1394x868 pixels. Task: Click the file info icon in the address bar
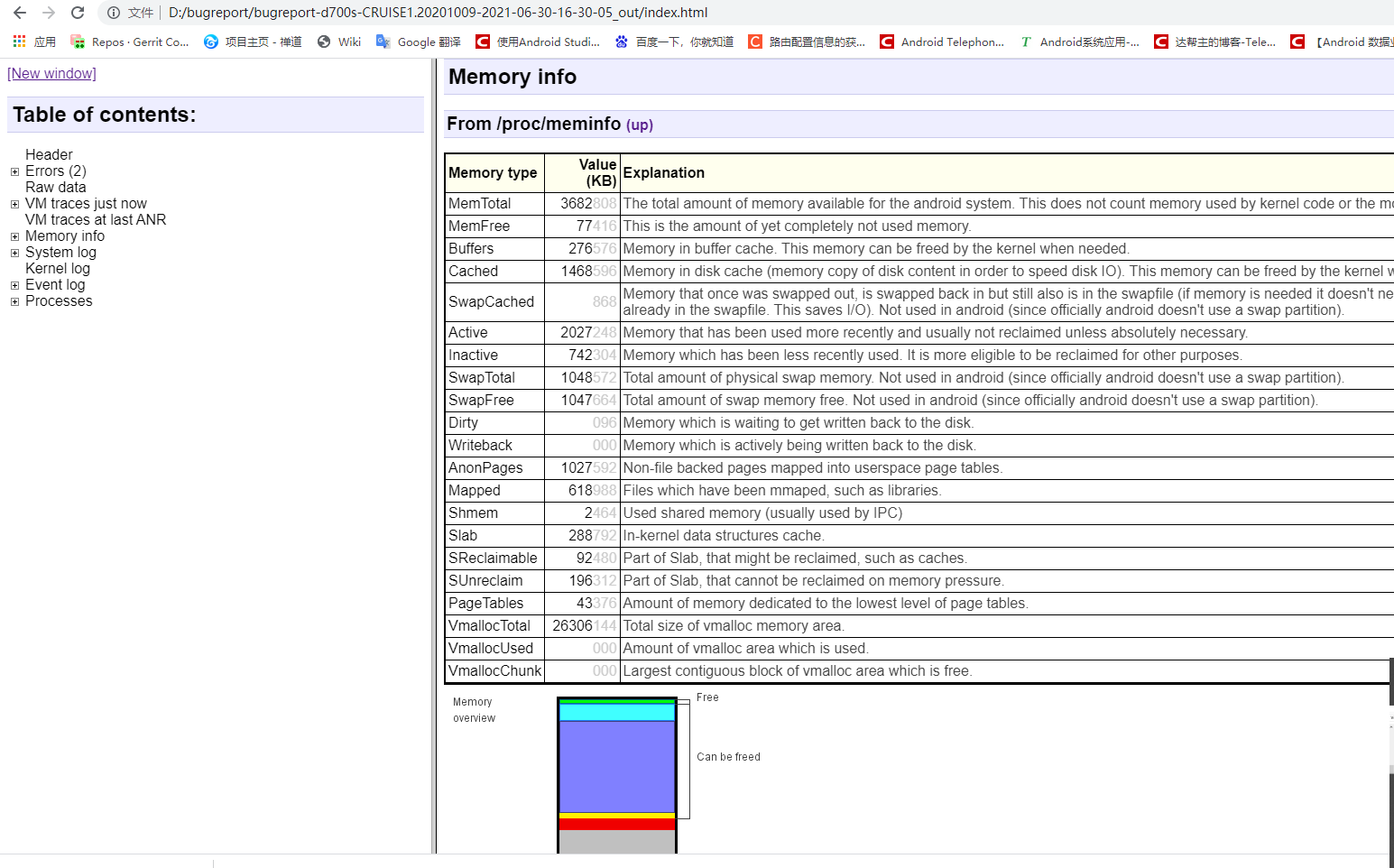click(x=112, y=13)
